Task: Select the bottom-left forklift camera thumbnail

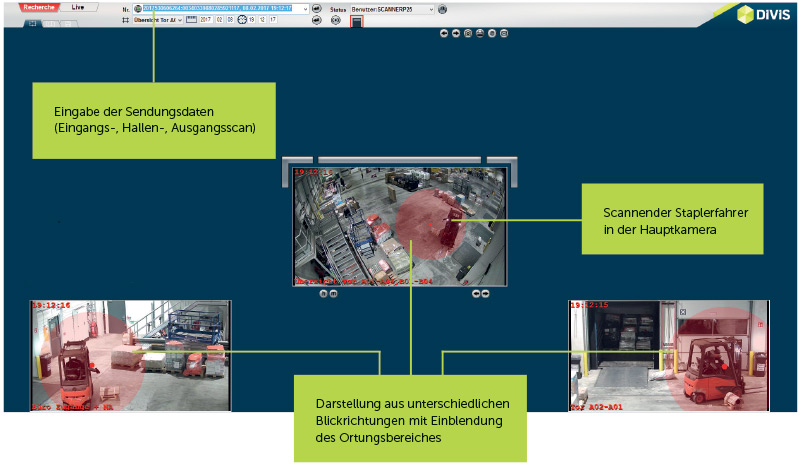Action: click(130, 356)
